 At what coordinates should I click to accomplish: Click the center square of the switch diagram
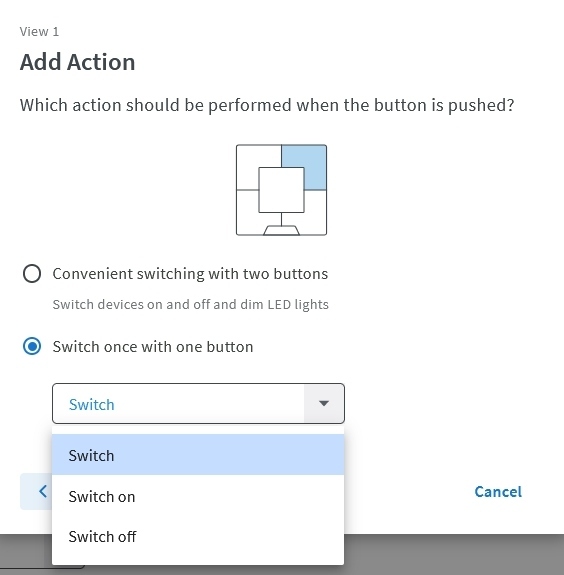tap(281, 190)
